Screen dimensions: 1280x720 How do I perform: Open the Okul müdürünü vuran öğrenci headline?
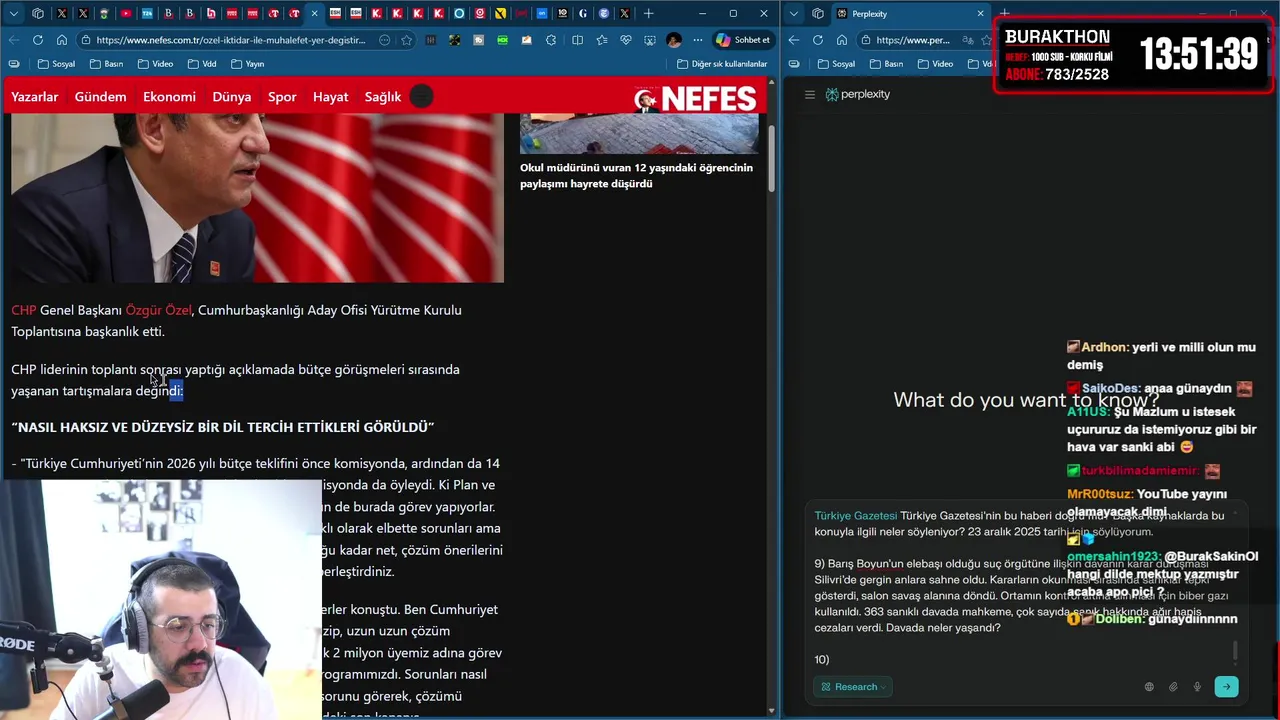[636, 175]
